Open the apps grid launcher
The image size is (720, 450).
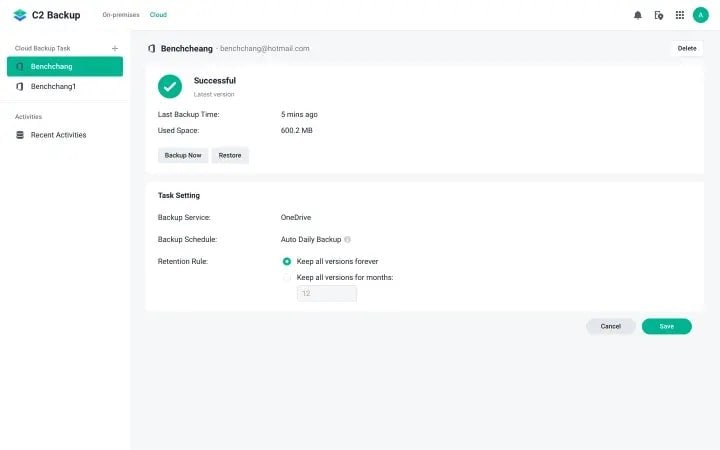click(680, 15)
